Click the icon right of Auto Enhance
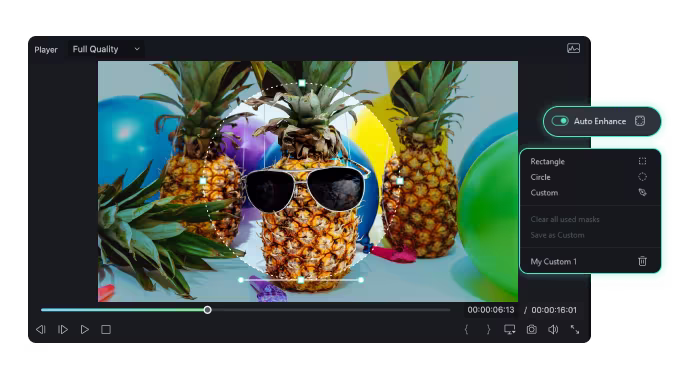Screen dimensions: 690x390 [x=640, y=121]
